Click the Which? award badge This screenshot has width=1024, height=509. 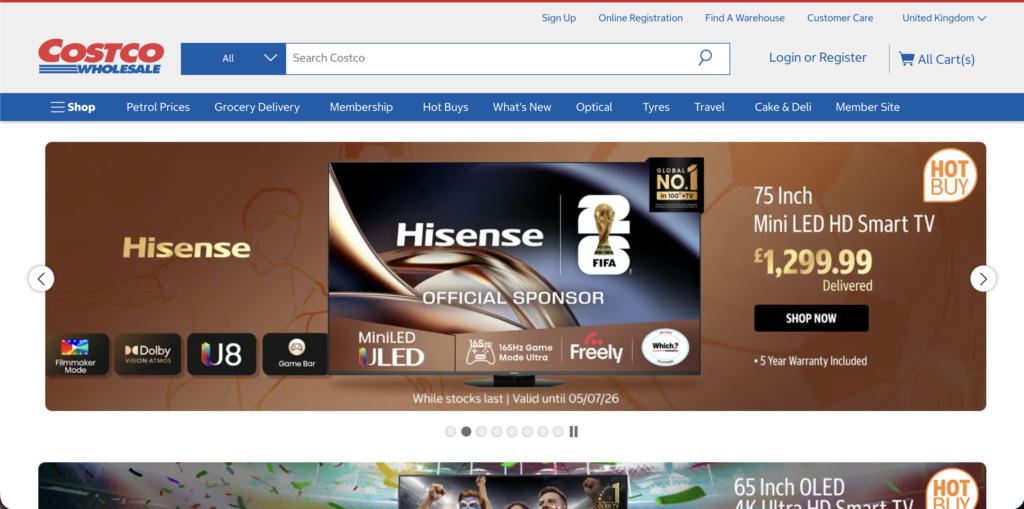pyautogui.click(x=665, y=348)
